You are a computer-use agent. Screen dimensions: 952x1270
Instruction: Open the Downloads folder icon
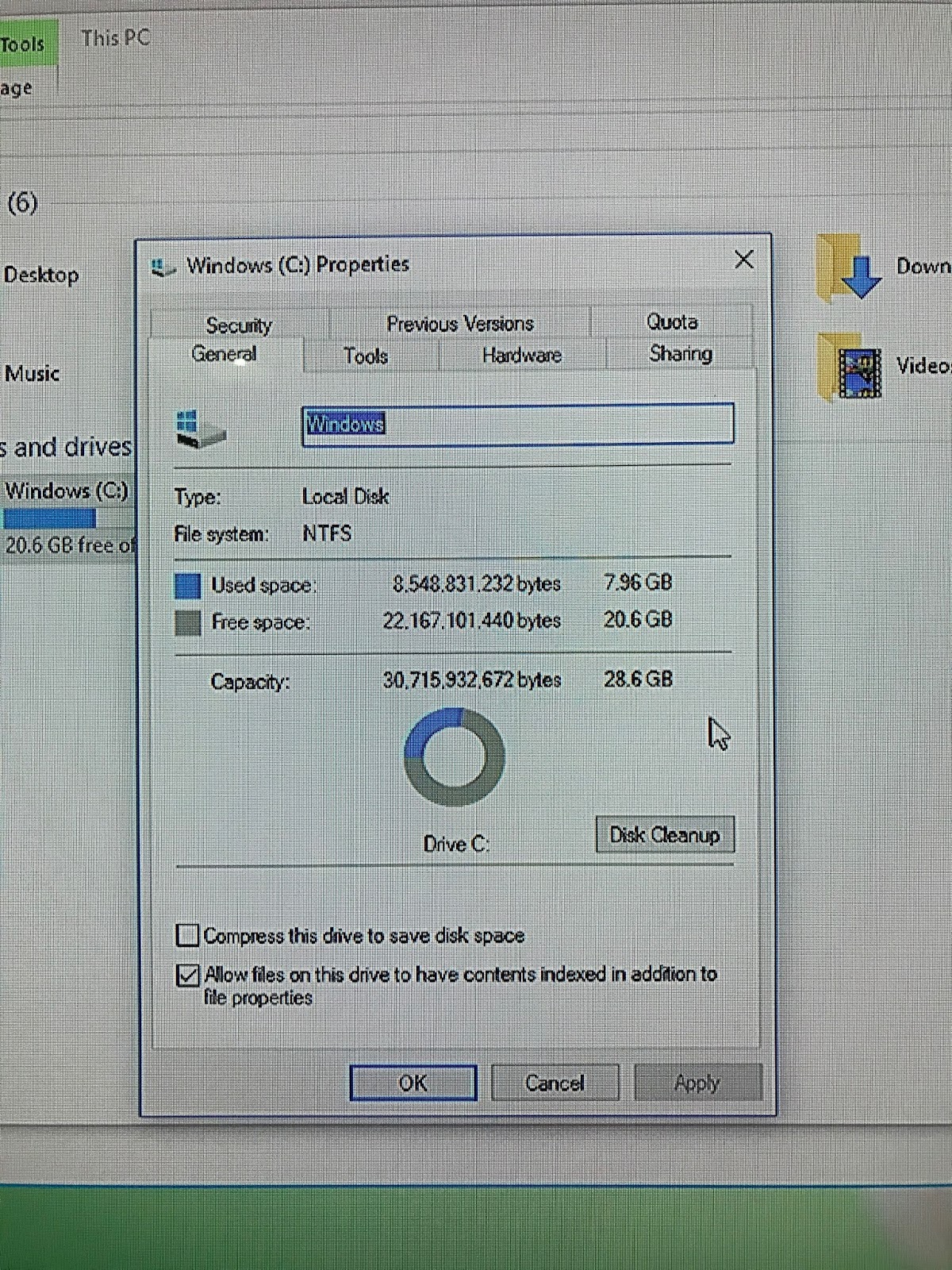[848, 268]
